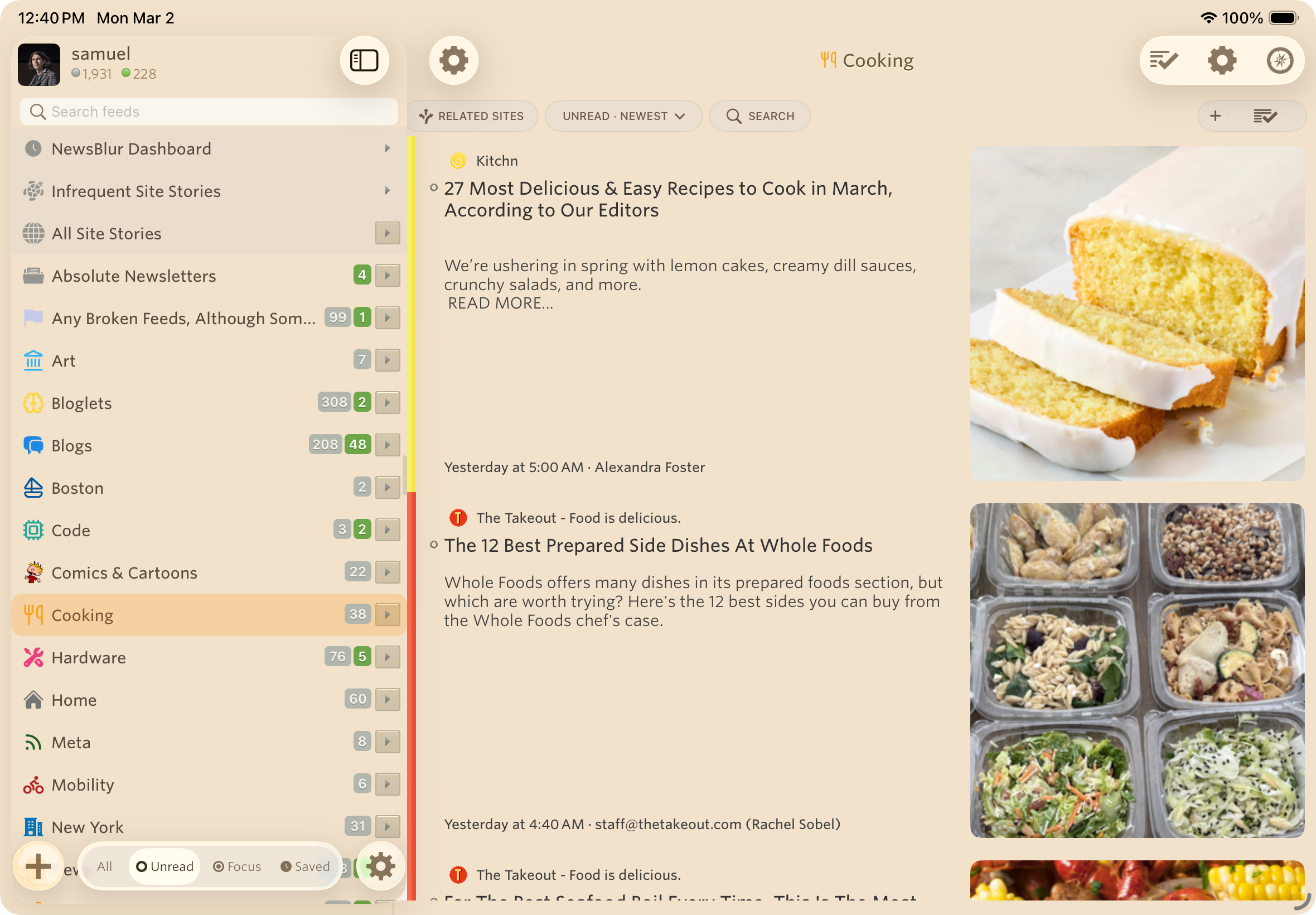Expand the Blogs folder arrow
The image size is (1316, 915).
coord(388,445)
